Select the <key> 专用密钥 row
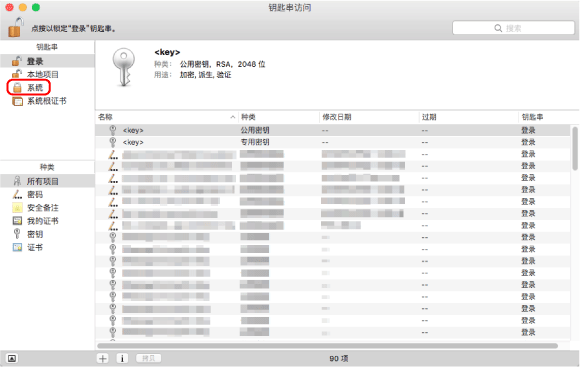 [333, 142]
